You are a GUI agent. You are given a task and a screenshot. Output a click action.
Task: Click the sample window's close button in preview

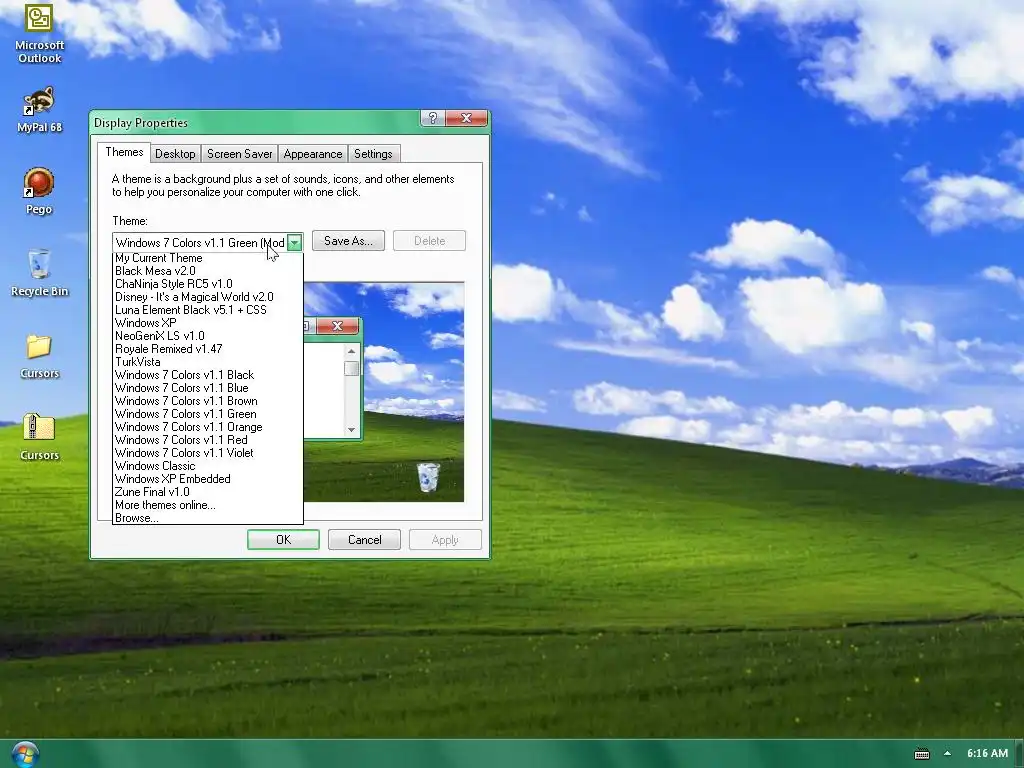pyautogui.click(x=337, y=326)
